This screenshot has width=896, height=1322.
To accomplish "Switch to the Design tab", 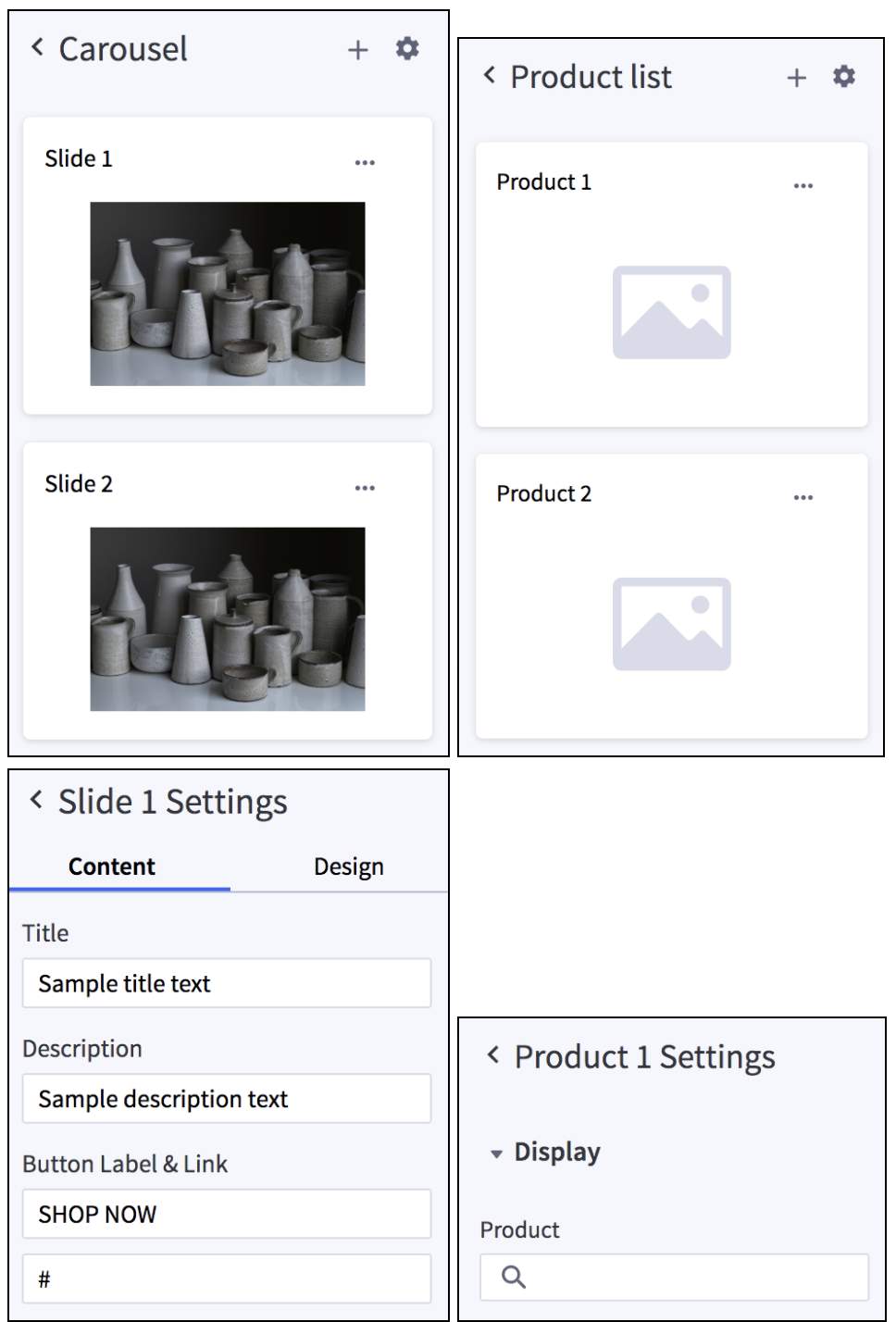I will (348, 867).
